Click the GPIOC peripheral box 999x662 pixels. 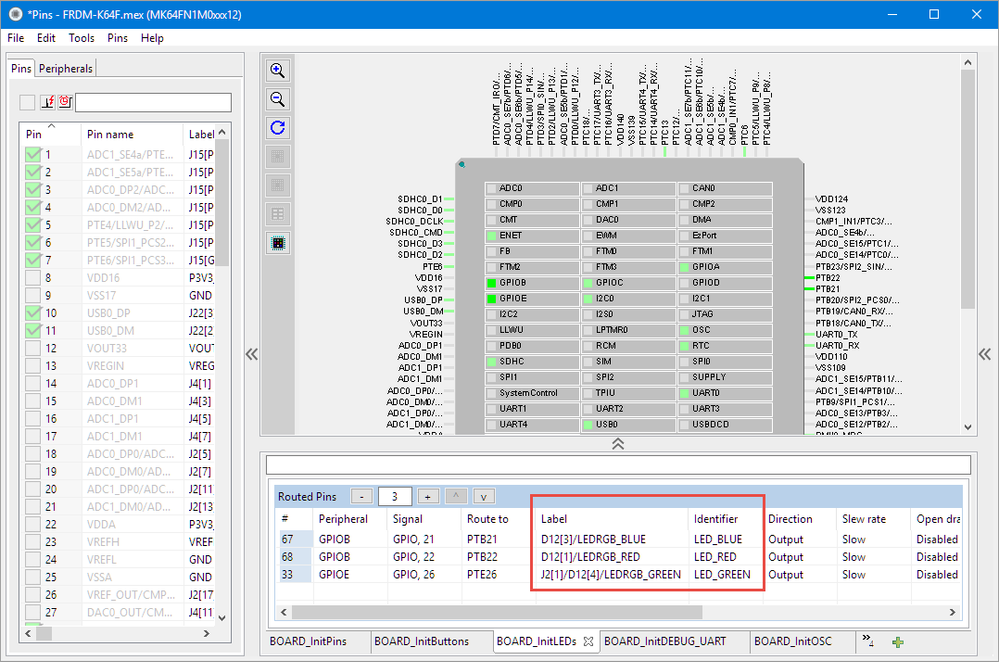[628, 283]
